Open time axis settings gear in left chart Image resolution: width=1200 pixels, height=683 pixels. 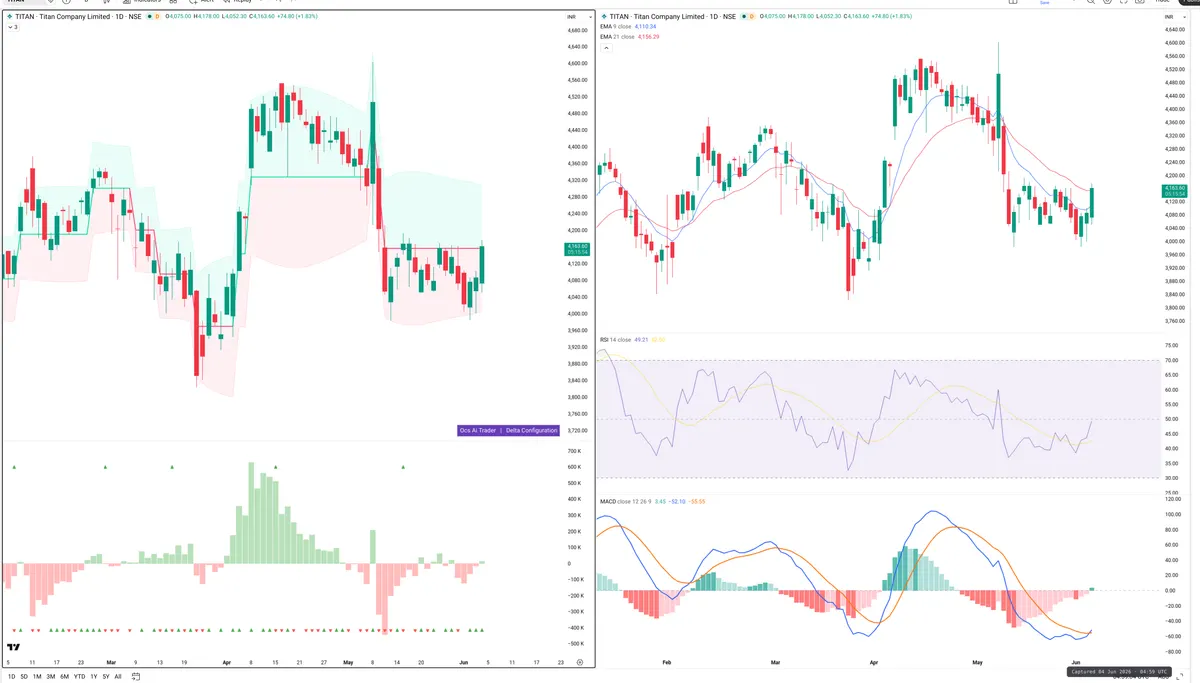(579, 662)
